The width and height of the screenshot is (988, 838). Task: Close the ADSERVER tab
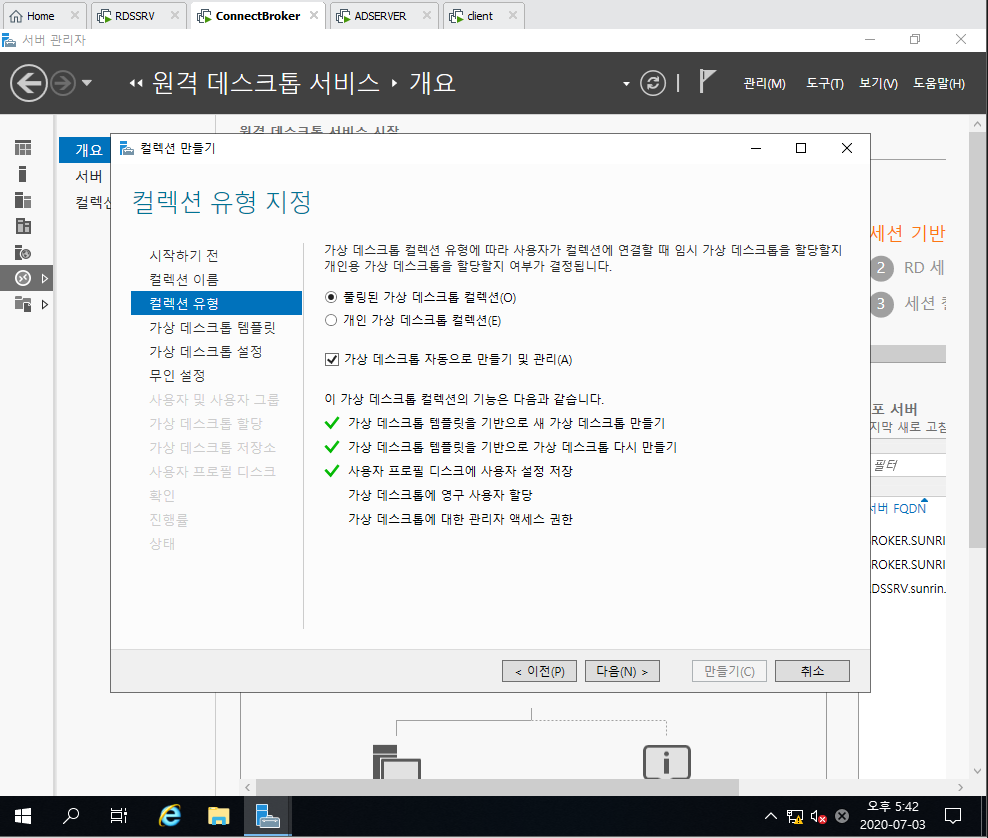(427, 15)
